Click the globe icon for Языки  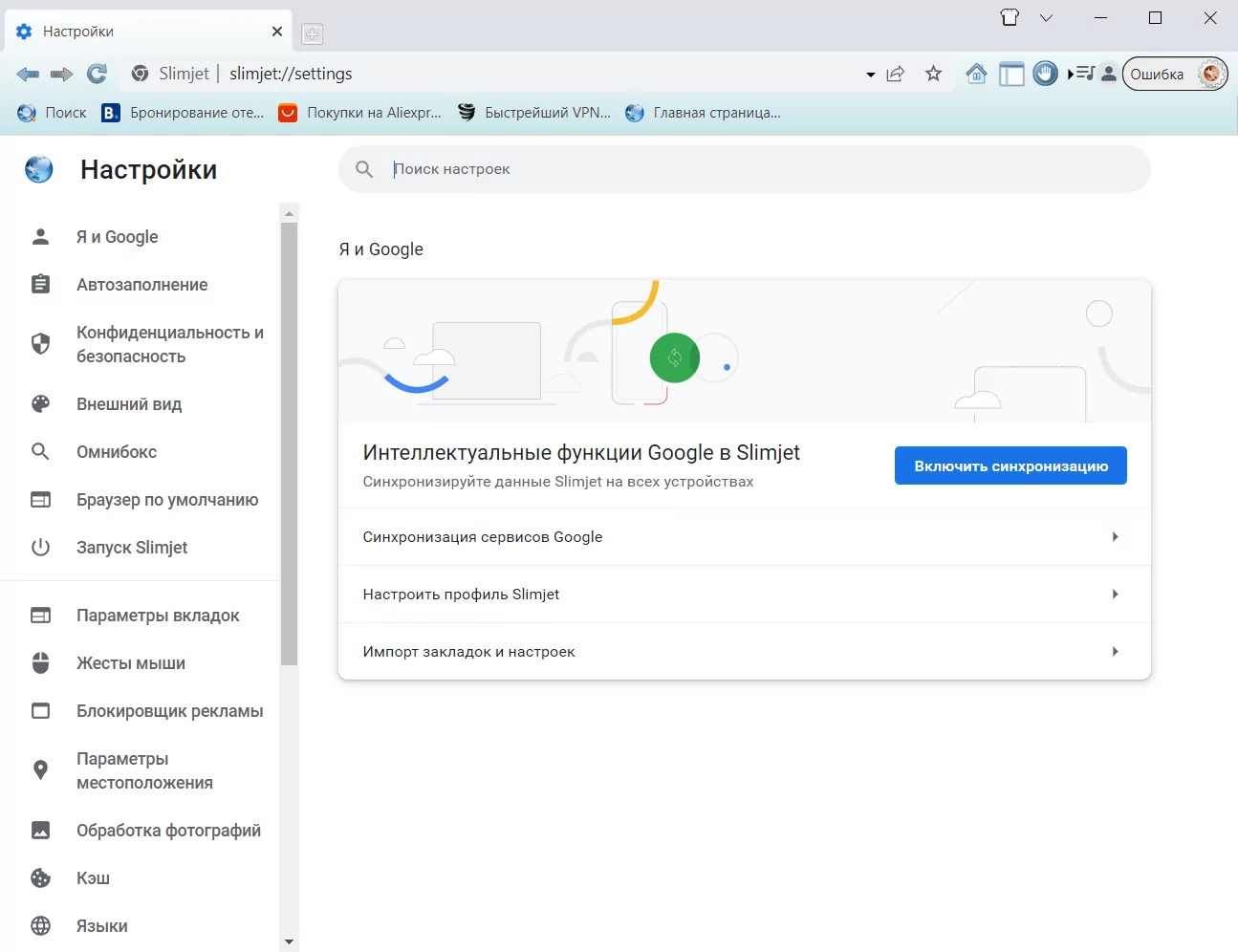pos(40,926)
